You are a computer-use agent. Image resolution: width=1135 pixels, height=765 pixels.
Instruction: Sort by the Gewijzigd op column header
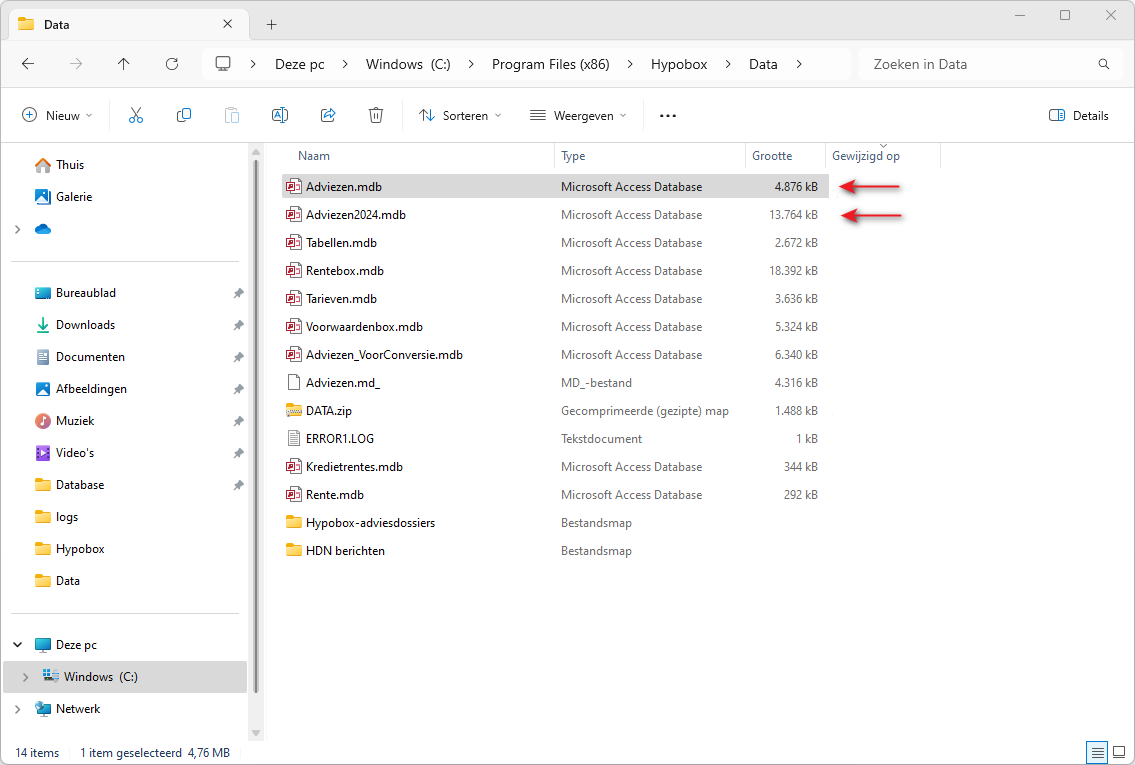[x=866, y=156]
